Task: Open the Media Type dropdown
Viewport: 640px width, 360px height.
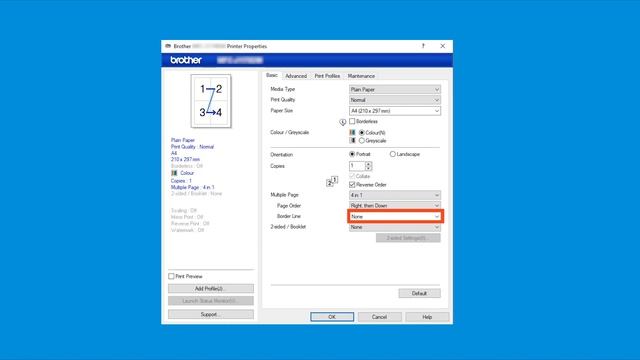Action: click(395, 89)
